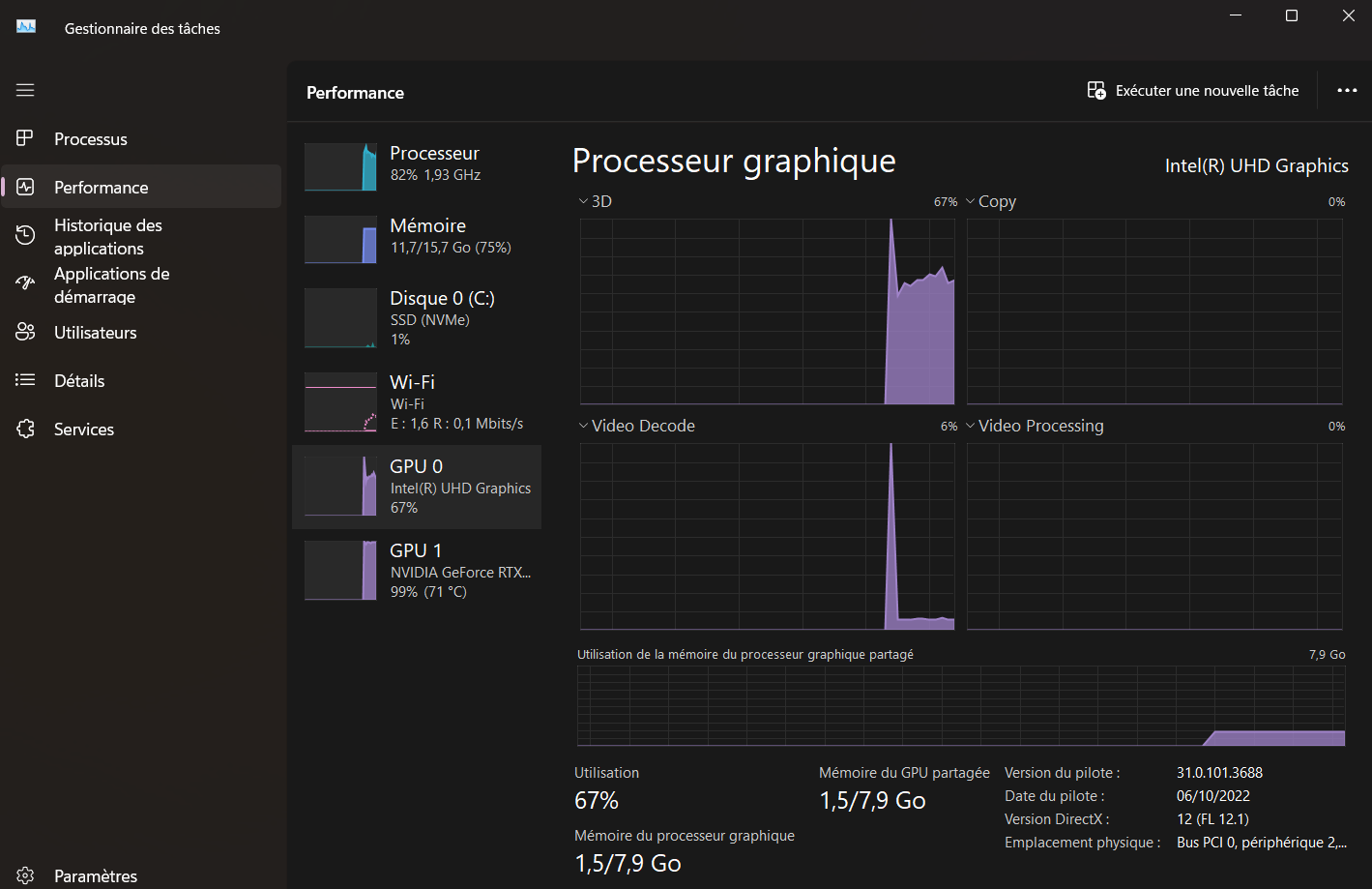
Task: Open the Services puzzle icon
Action: [x=25, y=429]
